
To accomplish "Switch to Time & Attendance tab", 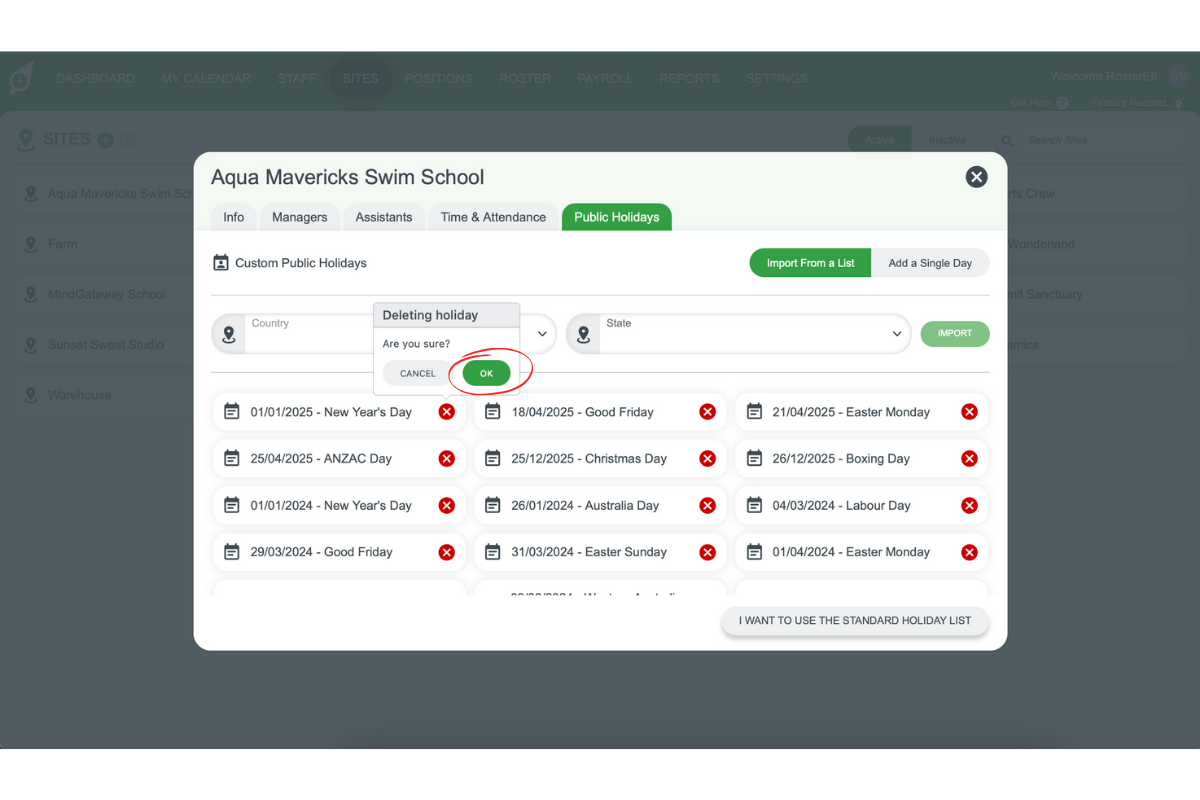I will (493, 217).
